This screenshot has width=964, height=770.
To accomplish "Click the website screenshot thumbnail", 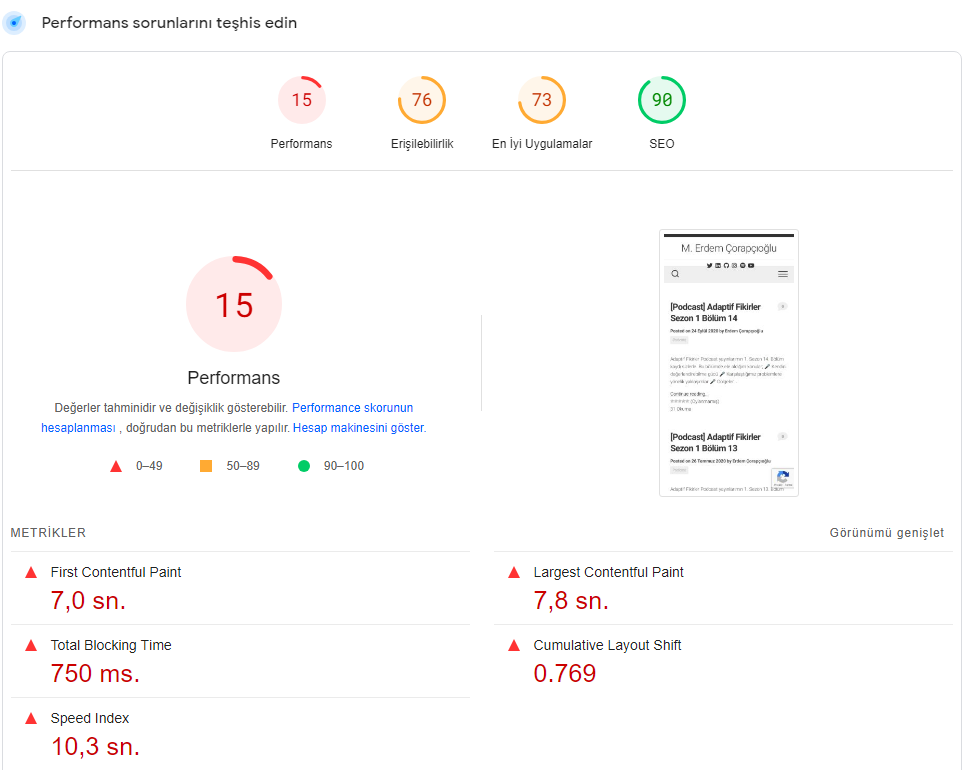I will pos(728,363).
